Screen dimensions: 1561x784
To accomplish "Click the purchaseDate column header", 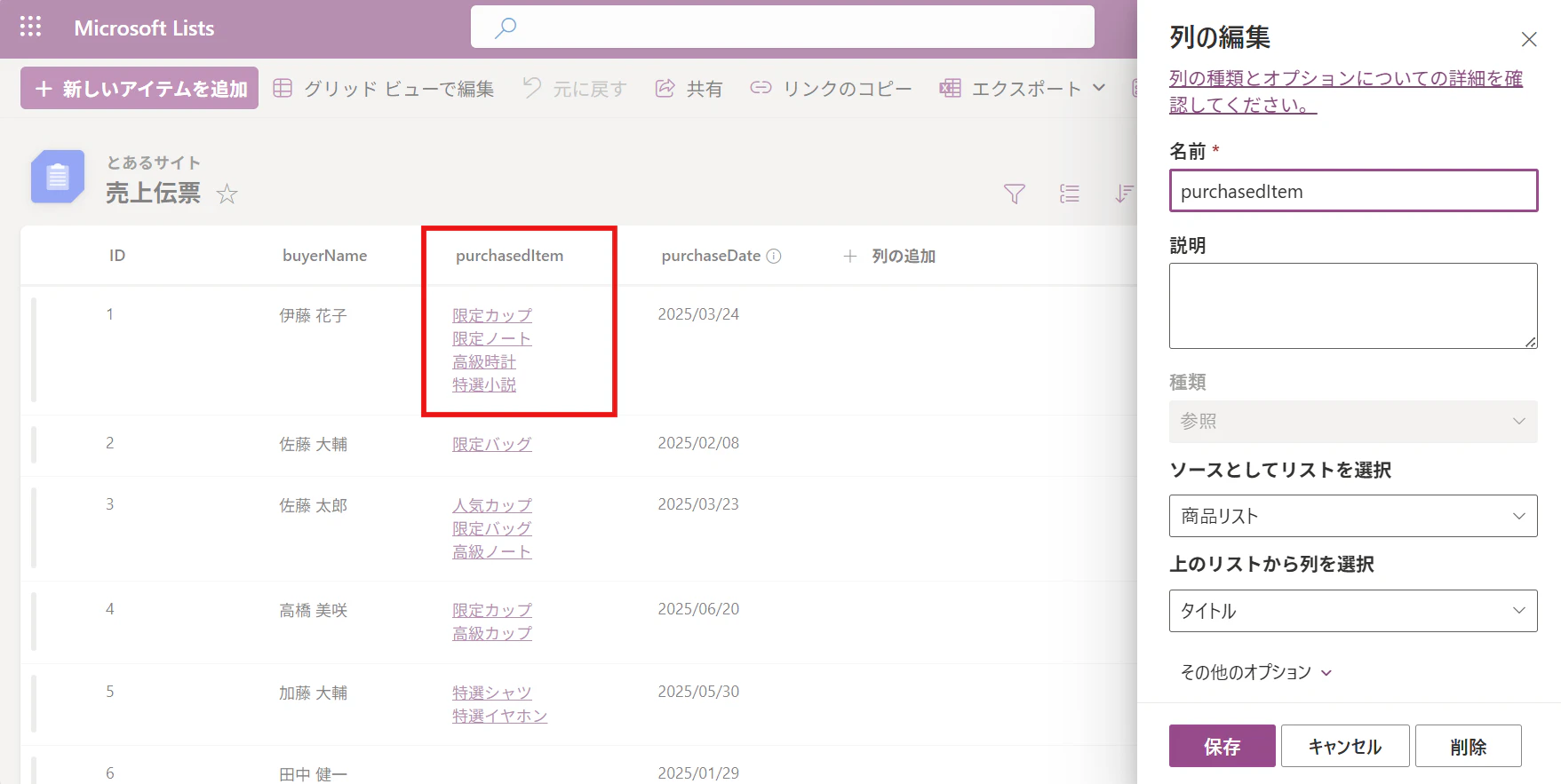I will point(711,256).
